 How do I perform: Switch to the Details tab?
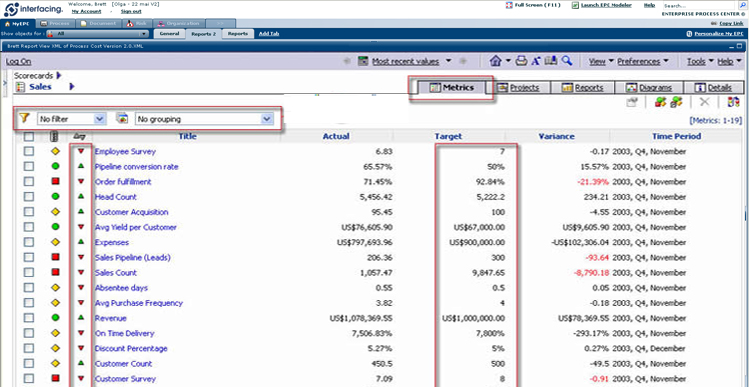713,88
